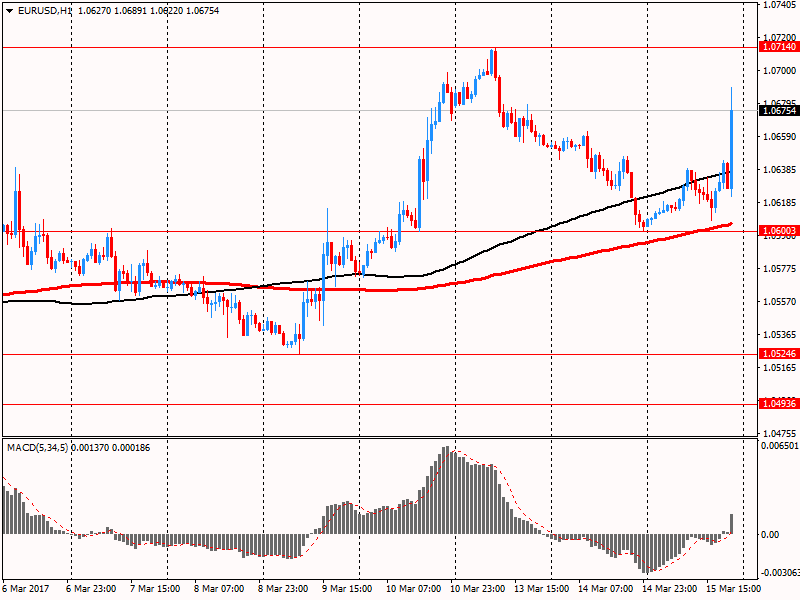Click the 10 Mar 07:00 time label
800x600 pixels.
click(x=413, y=589)
